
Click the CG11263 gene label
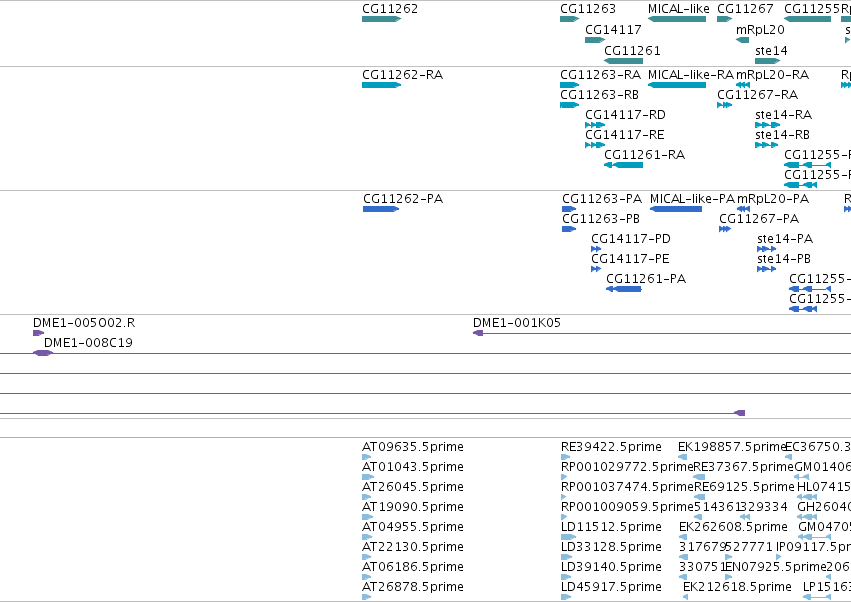tap(588, 9)
